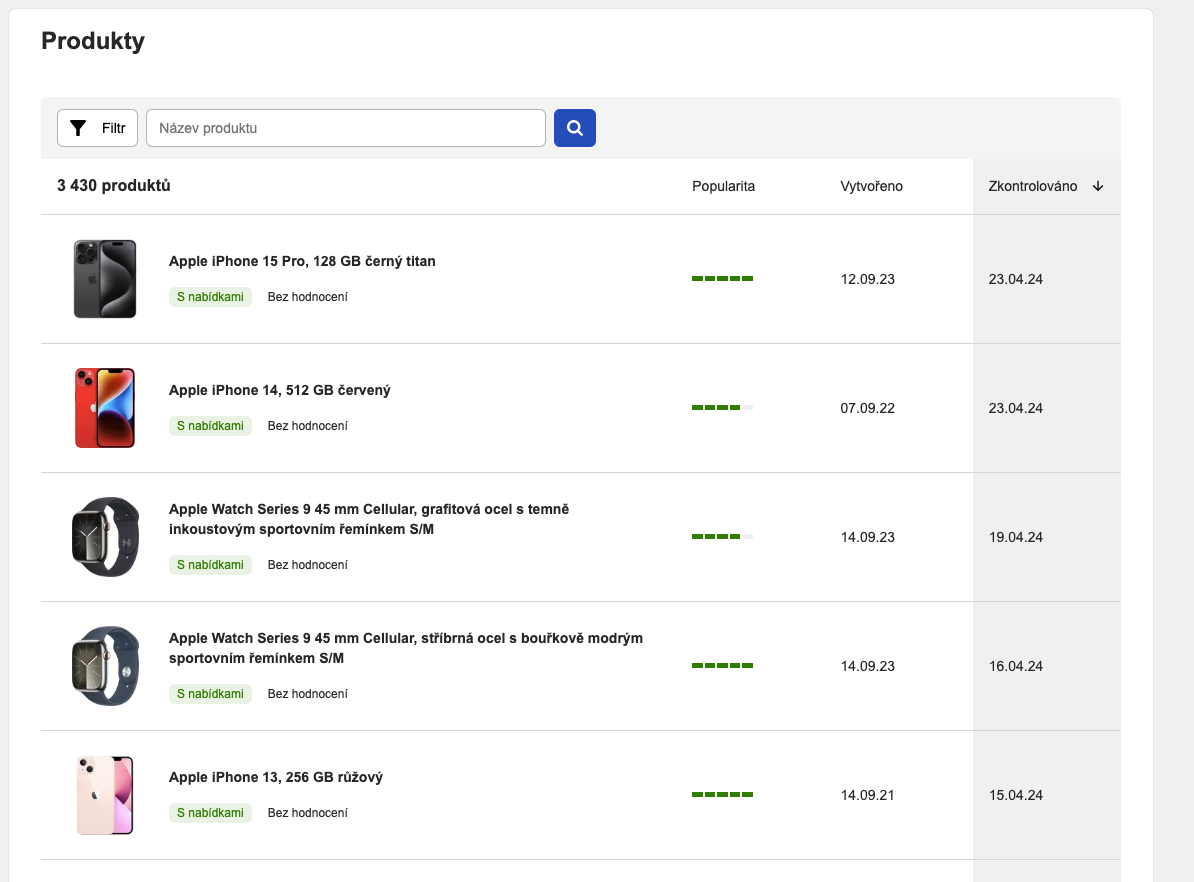
Task: Open Apple iPhone 14, 512 GB červený link
Action: point(280,390)
